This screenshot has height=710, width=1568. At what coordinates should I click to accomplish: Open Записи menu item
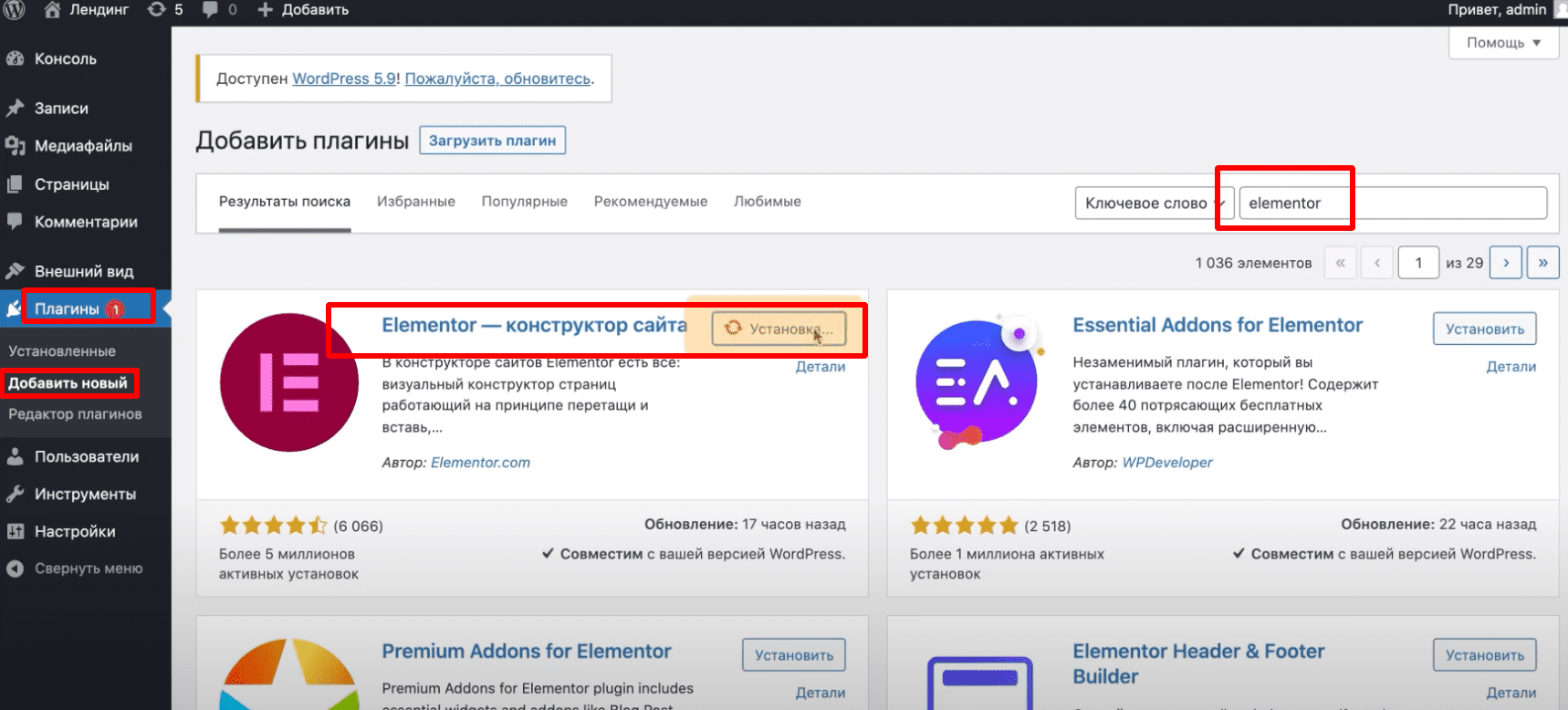click(x=61, y=108)
